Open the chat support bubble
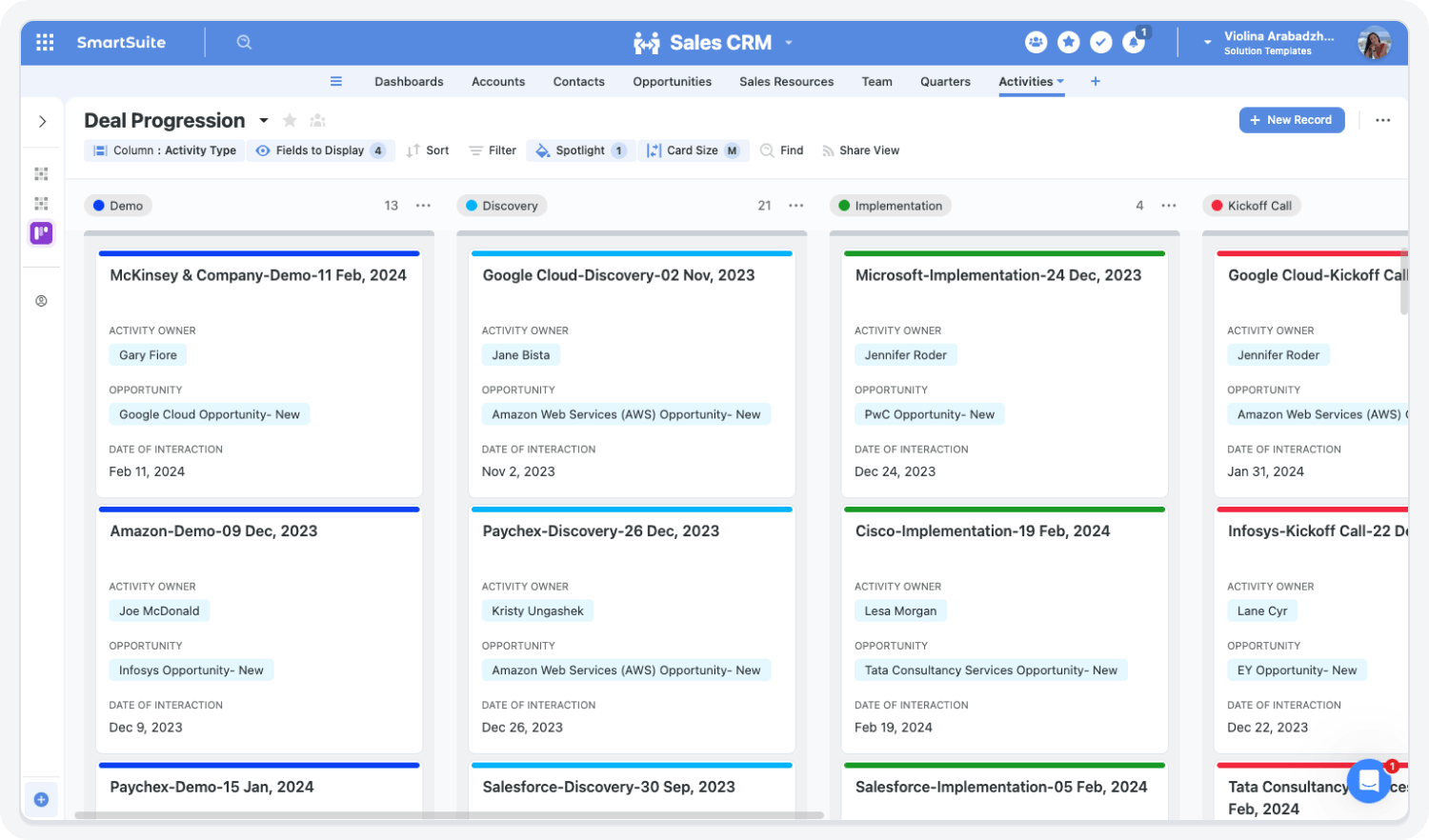The image size is (1429, 840). tap(1369, 781)
